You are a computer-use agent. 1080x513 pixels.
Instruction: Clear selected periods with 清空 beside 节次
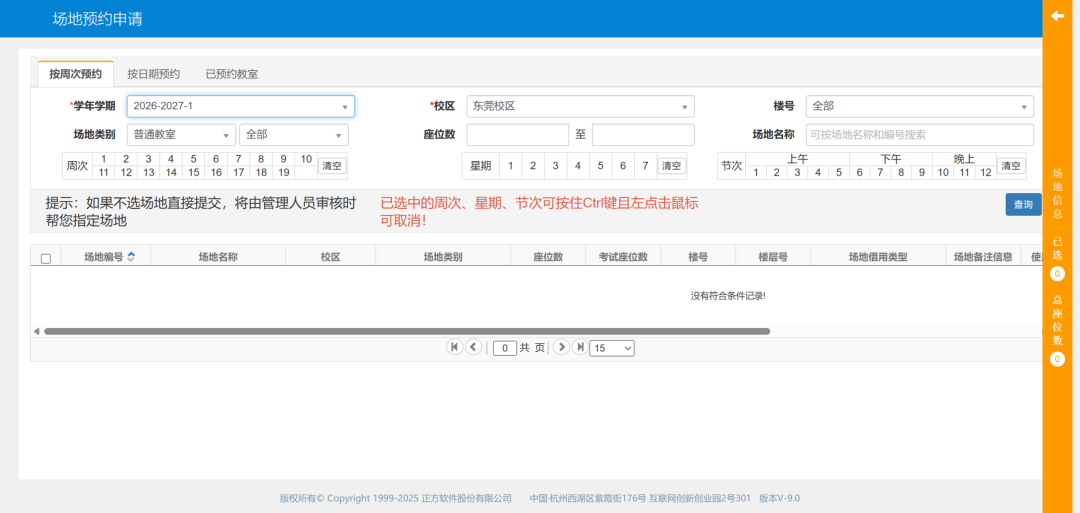point(1010,166)
